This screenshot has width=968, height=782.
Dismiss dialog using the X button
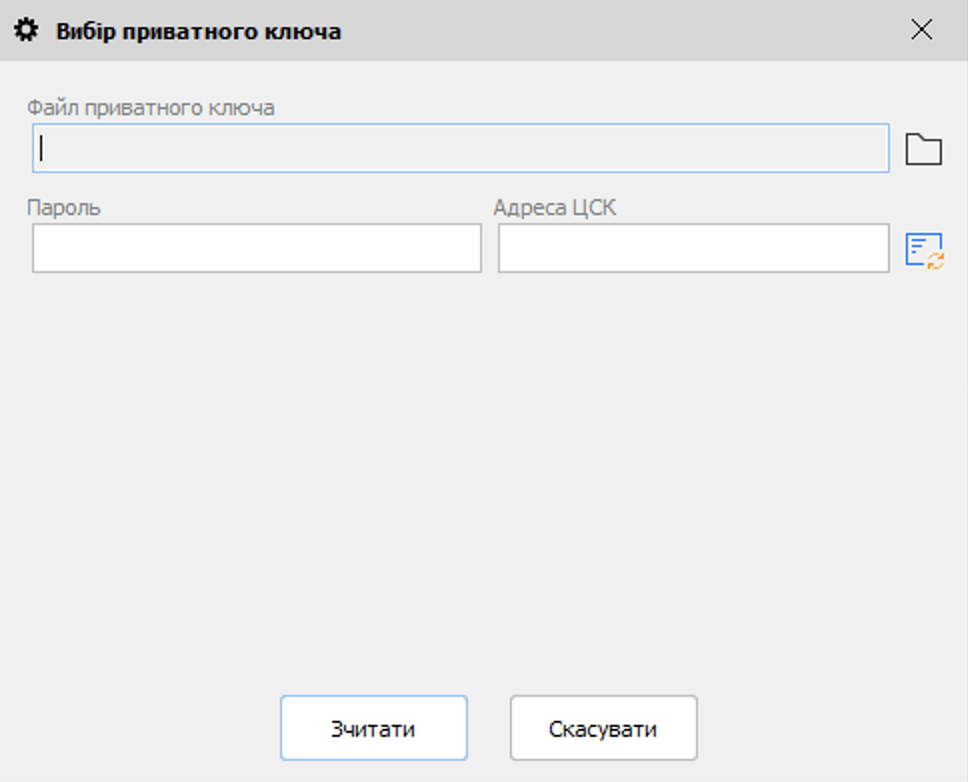pyautogui.click(x=921, y=30)
